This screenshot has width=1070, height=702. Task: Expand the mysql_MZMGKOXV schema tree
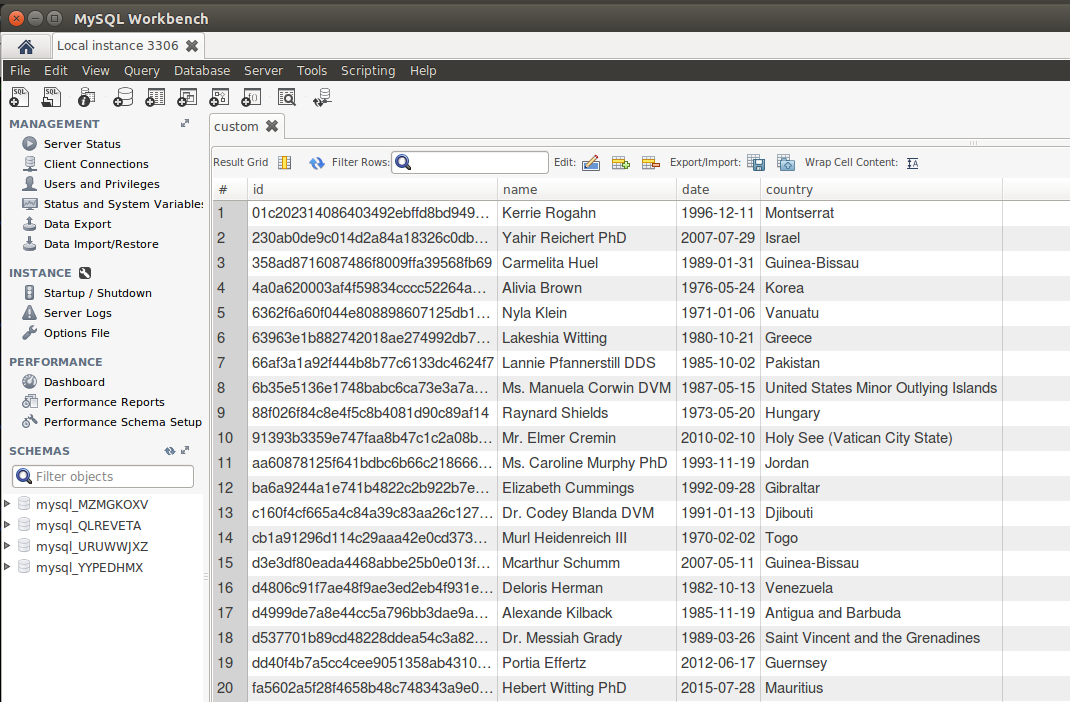pyautogui.click(x=7, y=504)
